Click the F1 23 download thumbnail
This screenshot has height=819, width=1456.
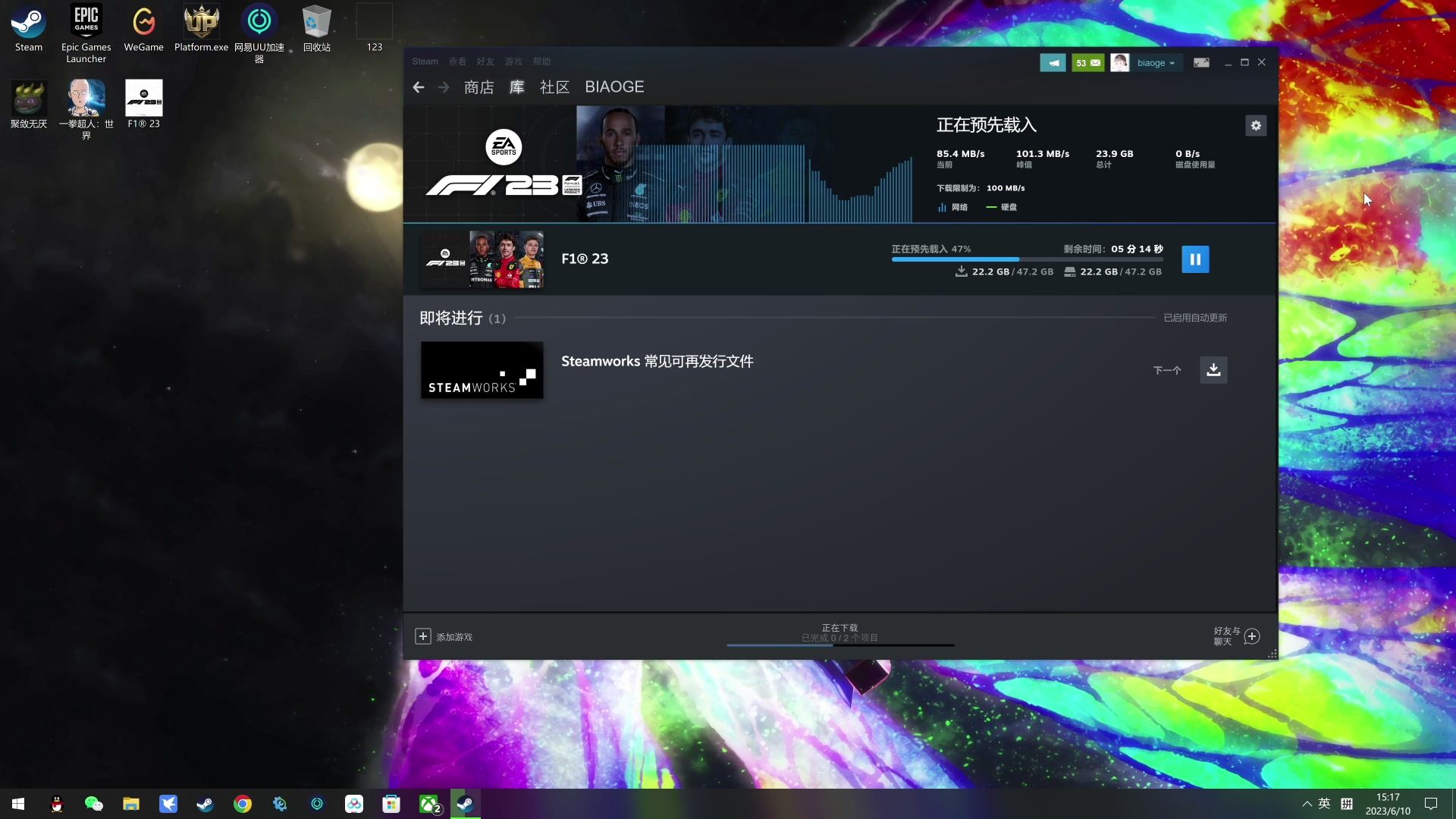coord(482,259)
